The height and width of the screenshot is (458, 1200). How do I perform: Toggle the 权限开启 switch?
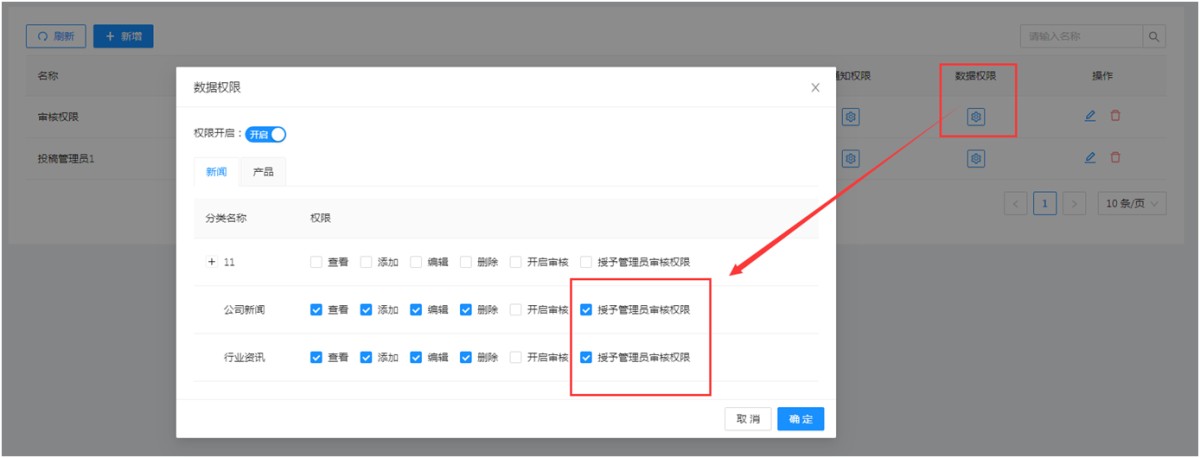point(266,134)
